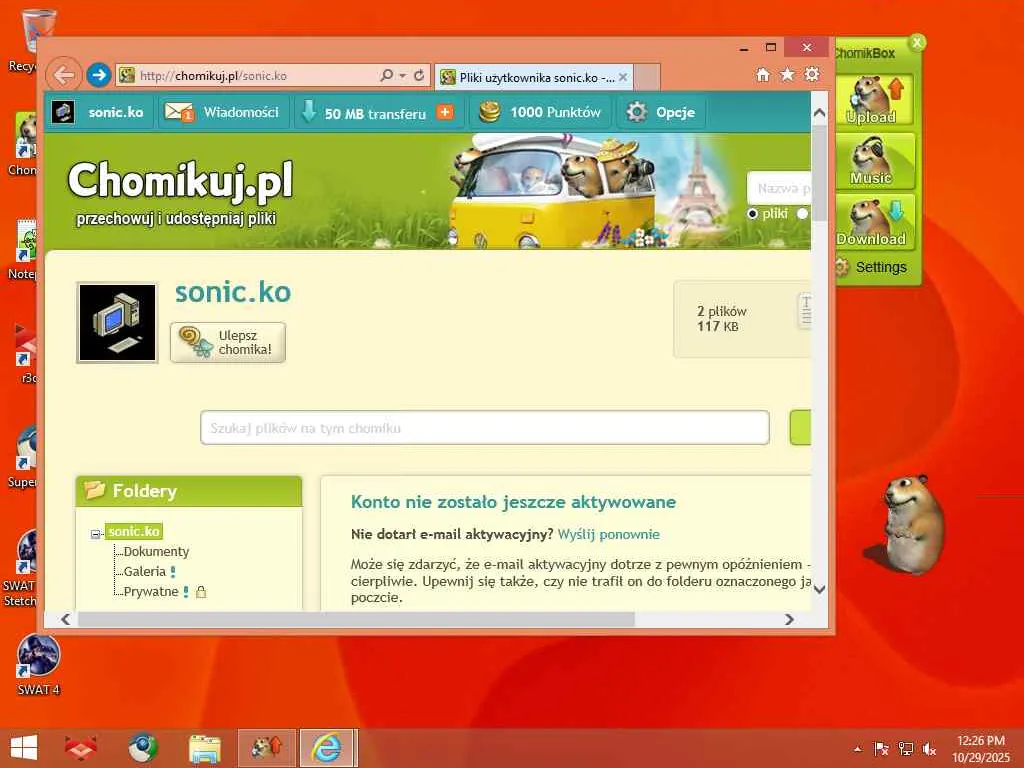This screenshot has height=768, width=1024.
Task: Select the second search radio button beside pliki
Action: pyautogui.click(x=802, y=214)
